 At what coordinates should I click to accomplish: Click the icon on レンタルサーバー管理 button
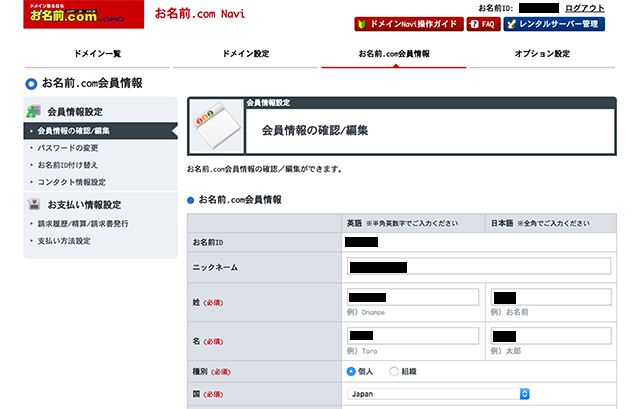pyautogui.click(x=511, y=24)
